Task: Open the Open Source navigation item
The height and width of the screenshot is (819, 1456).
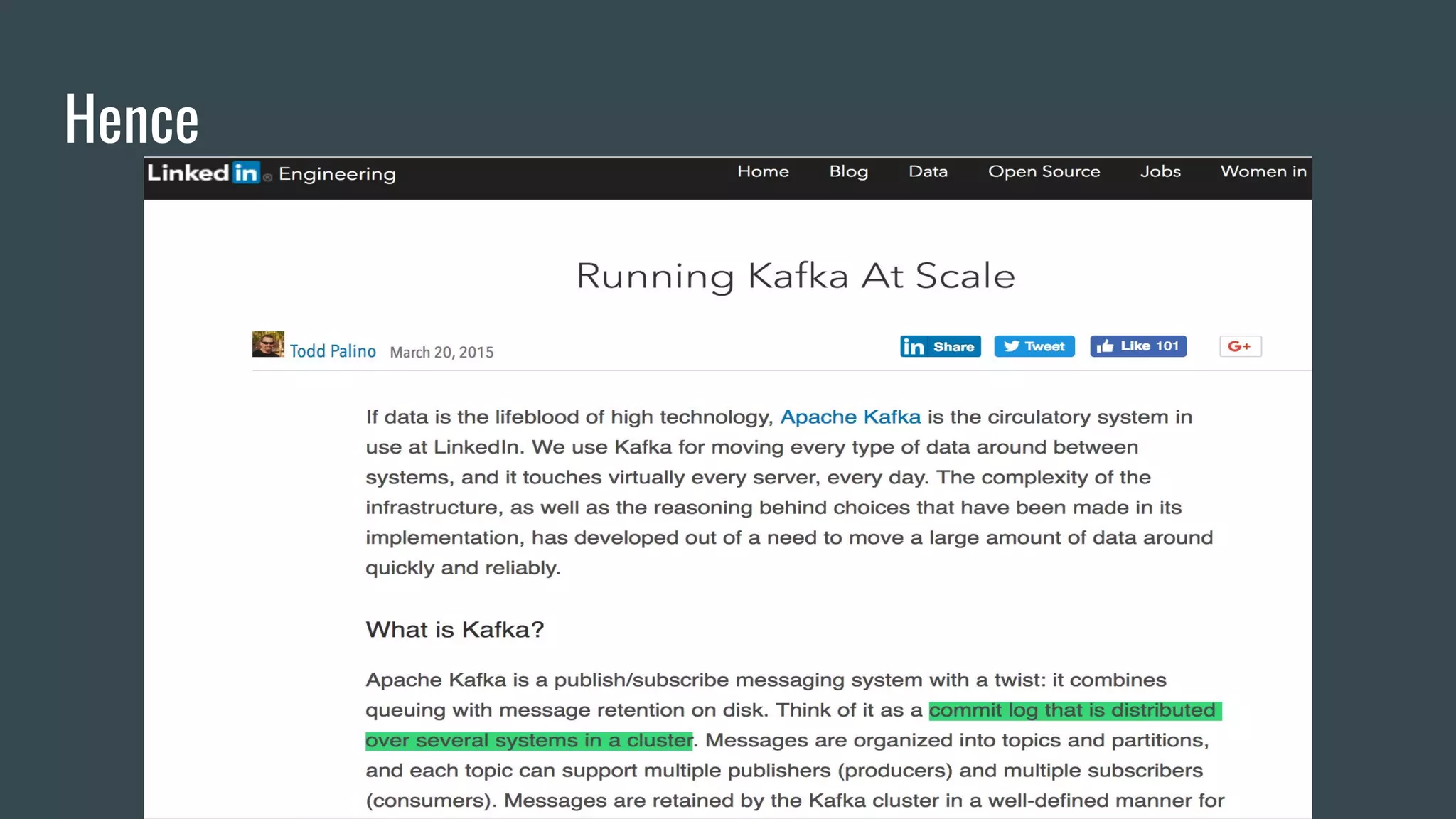Action: [x=1044, y=171]
